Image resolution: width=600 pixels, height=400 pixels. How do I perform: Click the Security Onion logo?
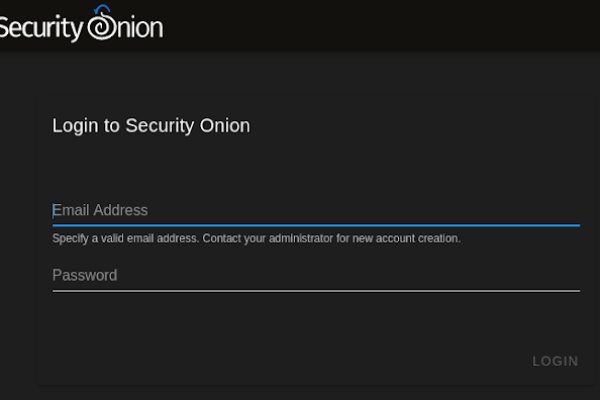80,27
